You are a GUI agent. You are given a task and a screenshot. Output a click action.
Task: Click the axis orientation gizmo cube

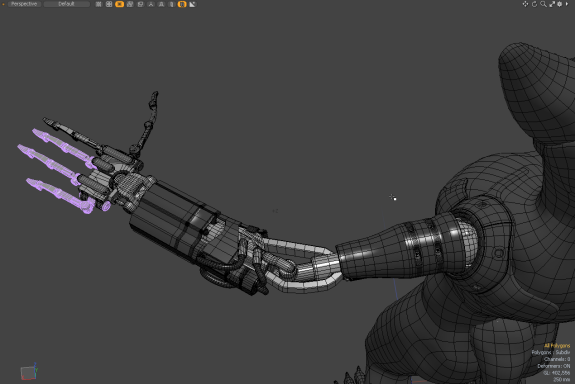(29, 372)
